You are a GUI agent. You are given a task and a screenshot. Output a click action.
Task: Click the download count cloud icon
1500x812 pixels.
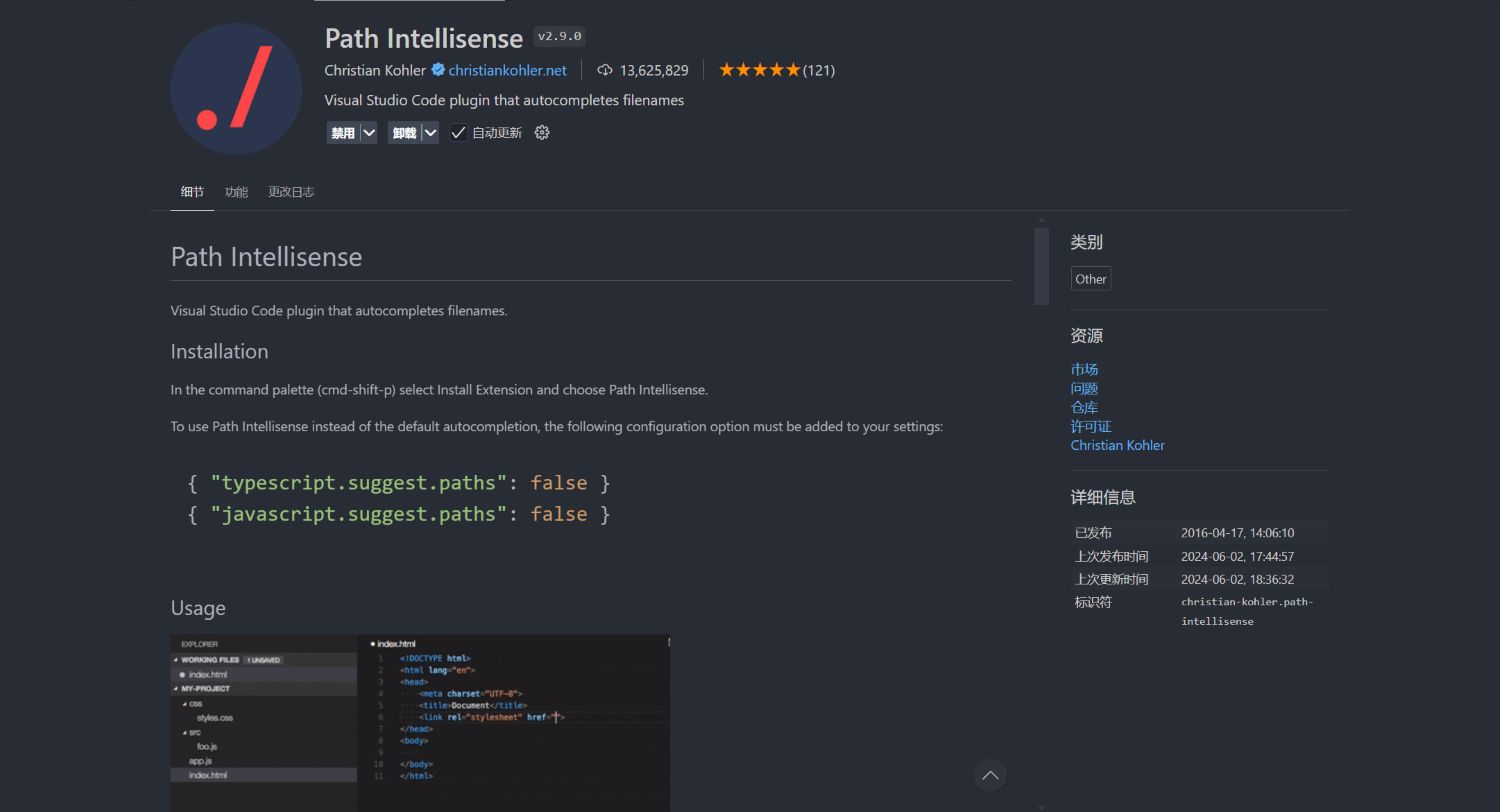[604, 70]
